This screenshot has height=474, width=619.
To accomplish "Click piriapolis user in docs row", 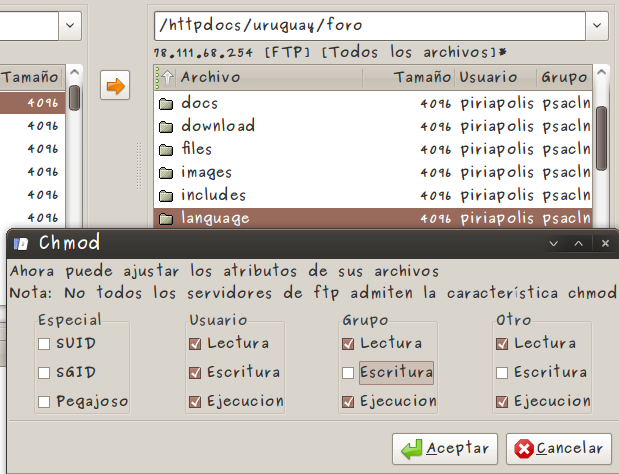I will pyautogui.click(x=497, y=104).
